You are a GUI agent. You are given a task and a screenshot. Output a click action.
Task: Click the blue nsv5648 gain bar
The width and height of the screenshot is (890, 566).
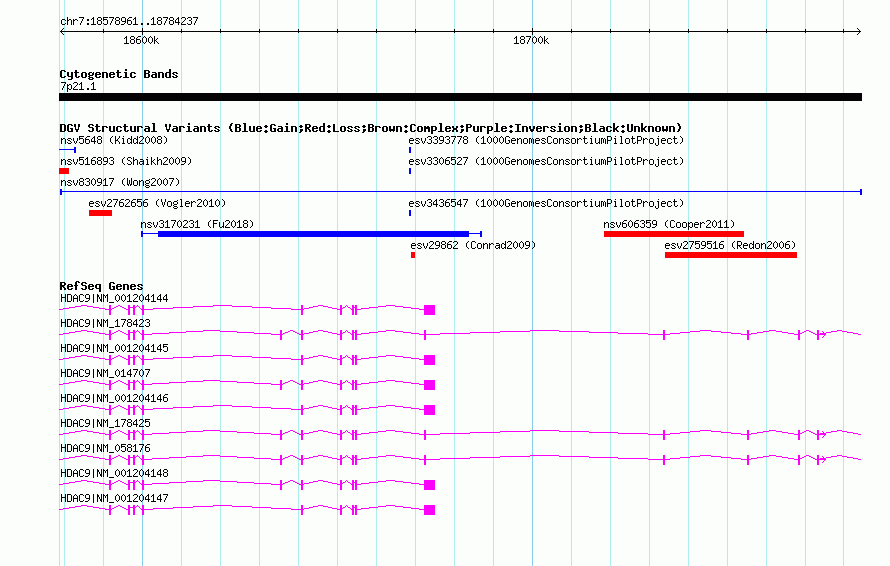click(68, 150)
